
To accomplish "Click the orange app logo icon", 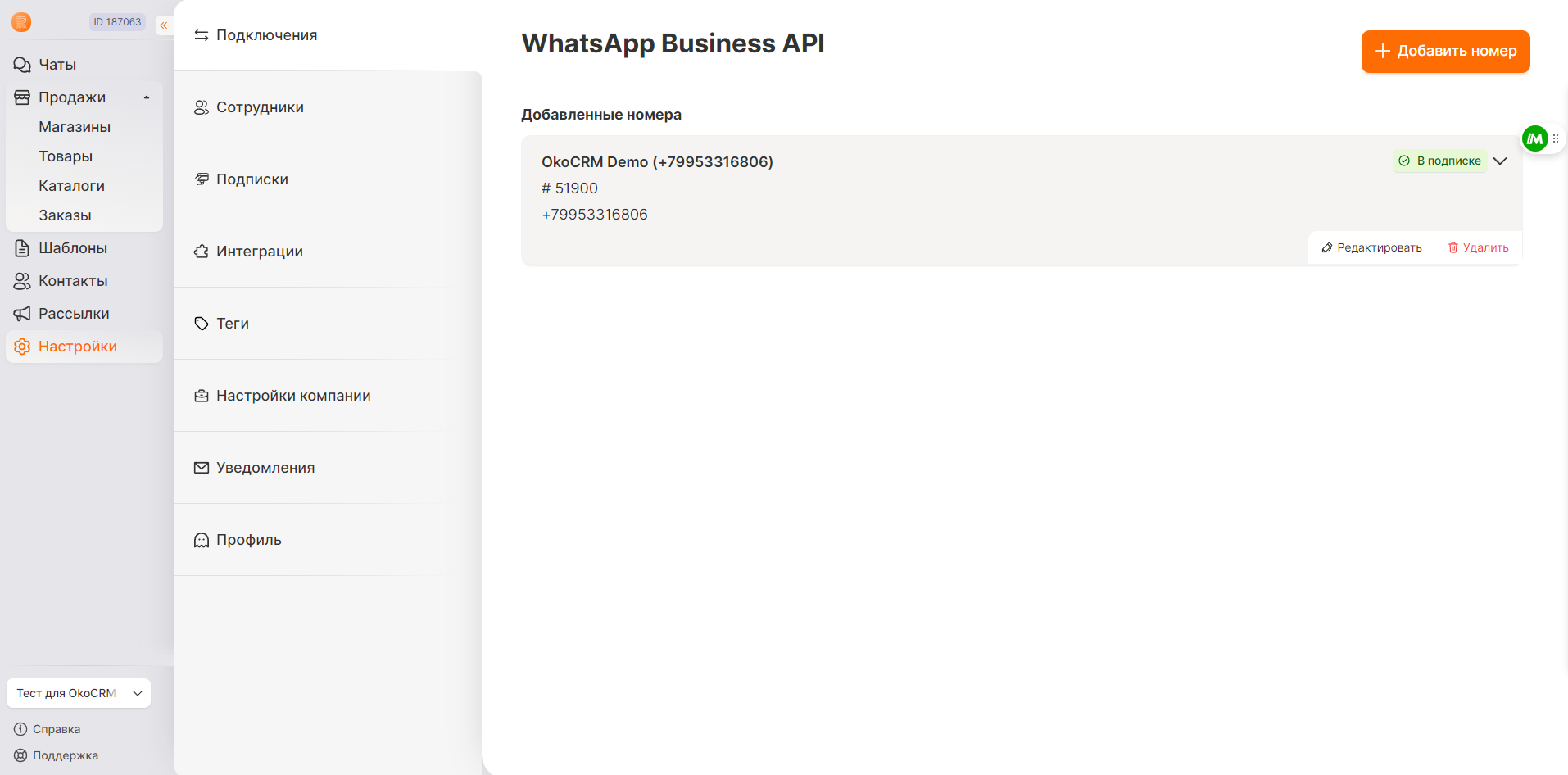I will tap(21, 22).
